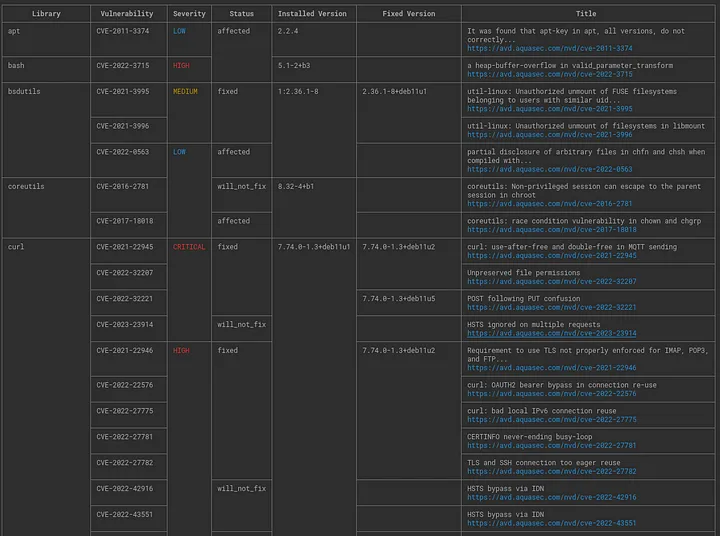This screenshot has width=720, height=536.
Task: Follow the URL ending in cve-2021-3996
Action: coord(550,135)
